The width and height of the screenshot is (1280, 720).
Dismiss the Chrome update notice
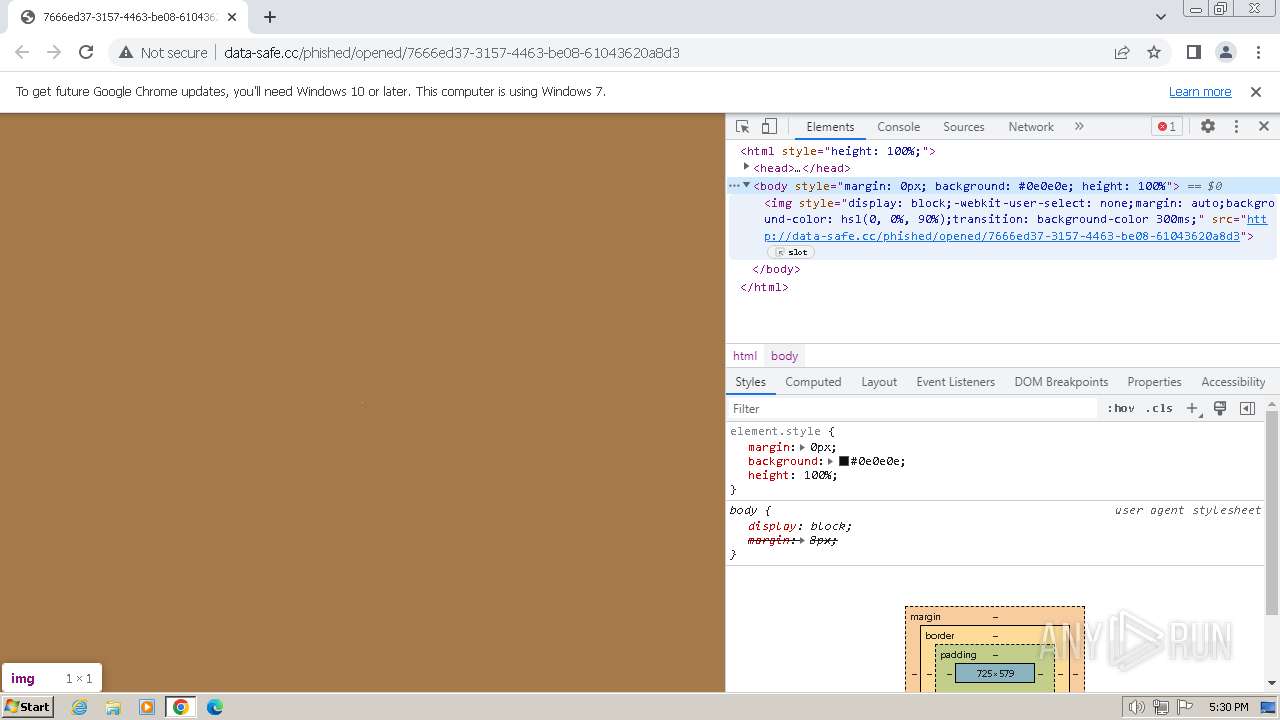click(1256, 91)
